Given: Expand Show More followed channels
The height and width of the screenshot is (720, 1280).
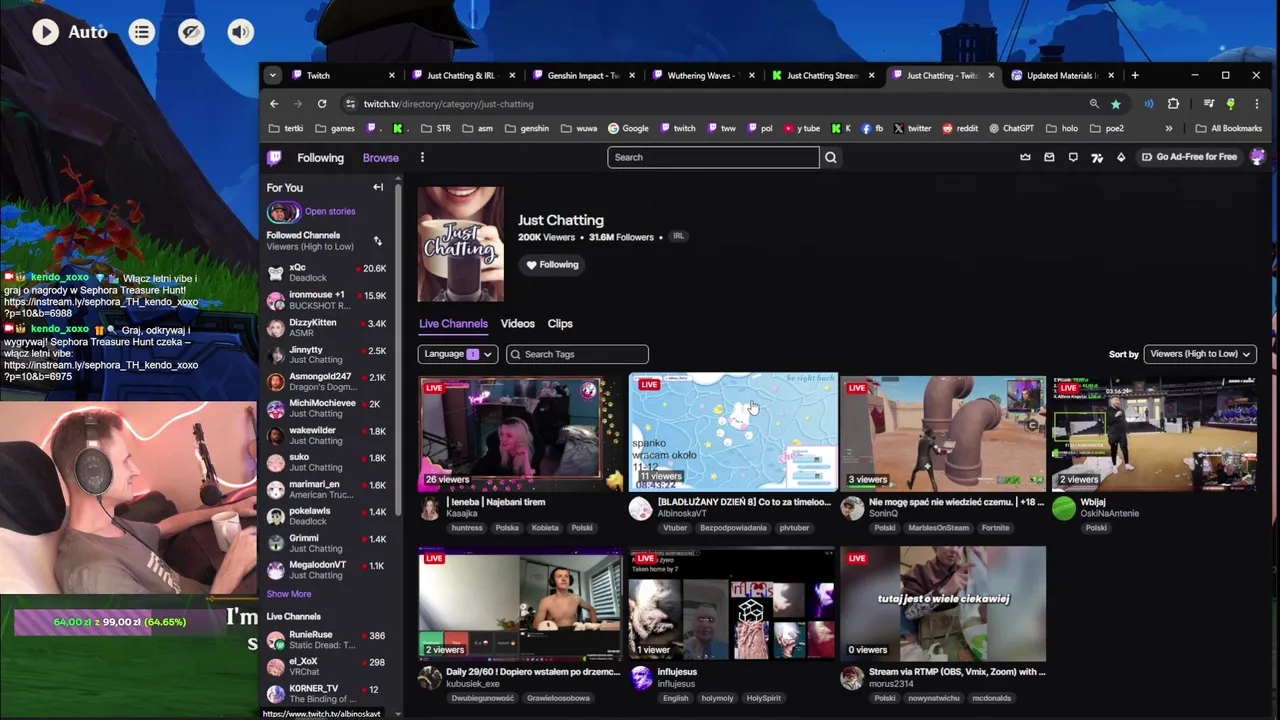Looking at the screenshot, I should 288,594.
